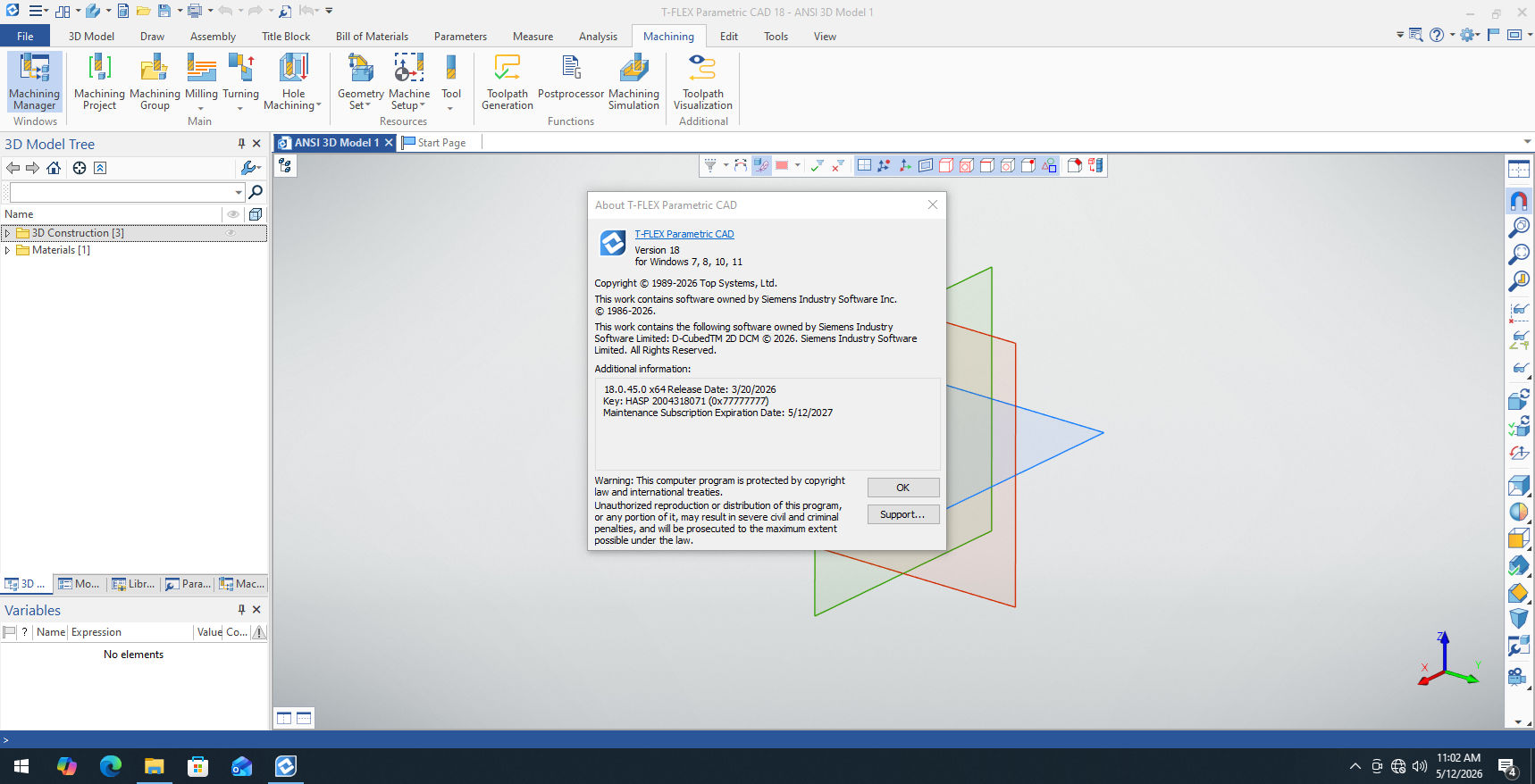Switch to the 3D Model ribbon tab

point(91,37)
